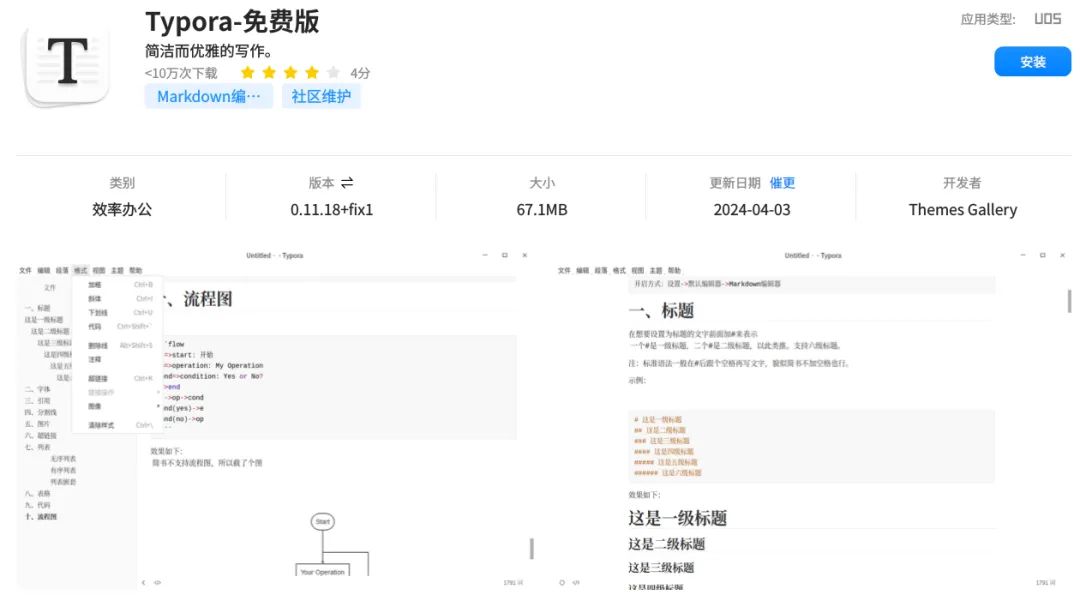This screenshot has width=1080, height=601.
Task: Toggle 加粗 bold in the 格式 menu
Action: click(95, 285)
